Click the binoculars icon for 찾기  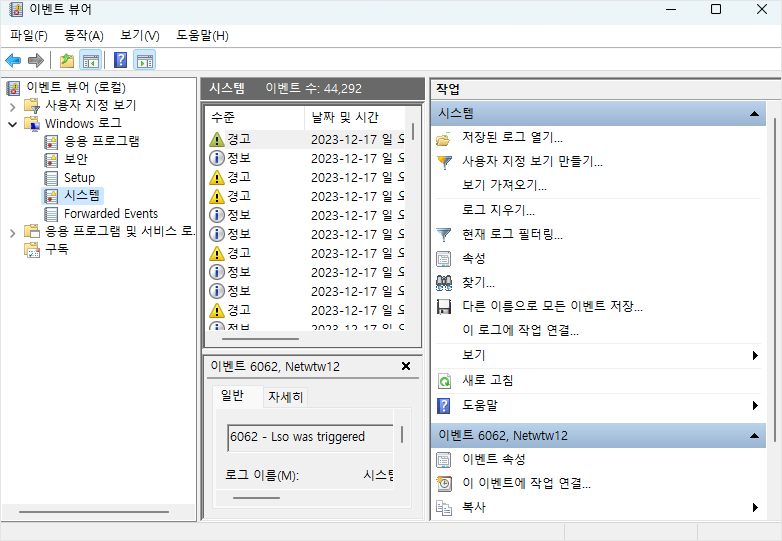[445, 283]
